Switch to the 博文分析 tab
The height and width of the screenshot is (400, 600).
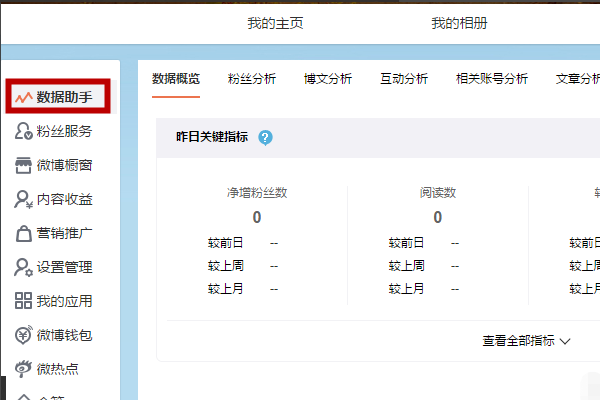pyautogui.click(x=328, y=79)
